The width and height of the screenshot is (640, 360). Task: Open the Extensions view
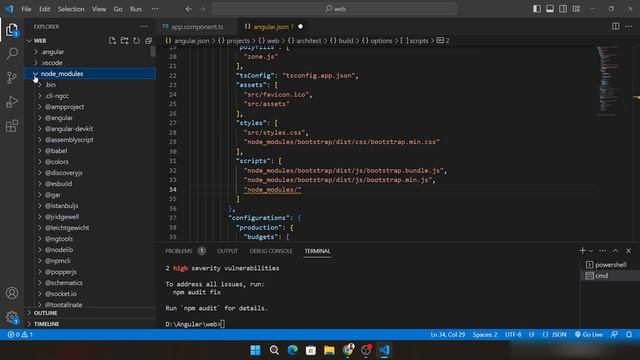pyautogui.click(x=12, y=126)
